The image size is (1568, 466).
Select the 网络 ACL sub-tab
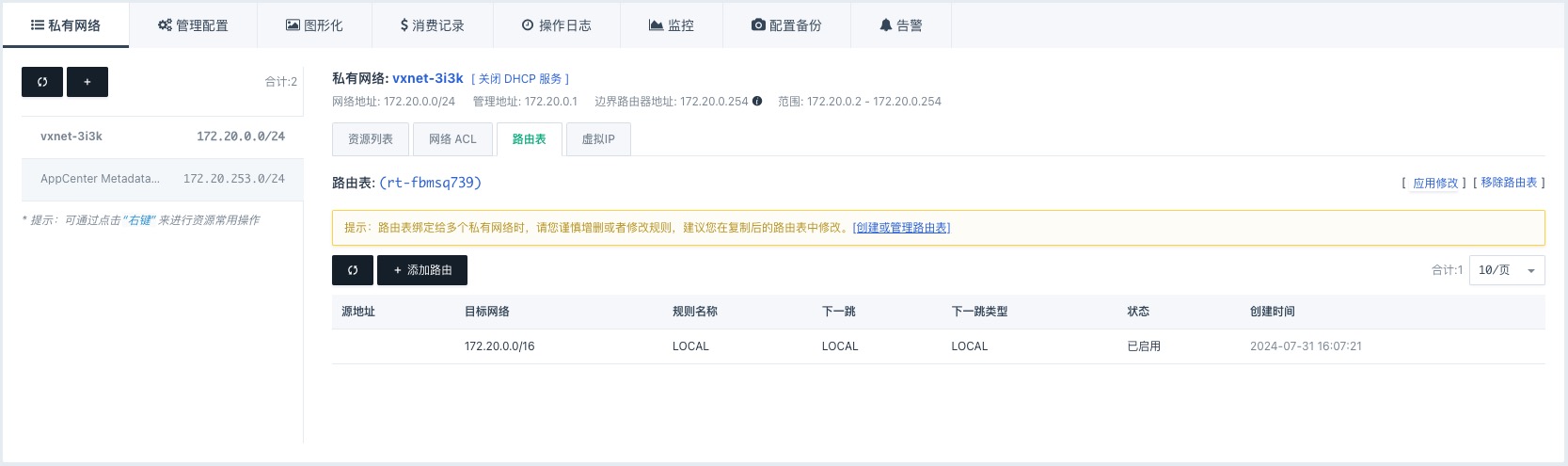click(x=452, y=139)
